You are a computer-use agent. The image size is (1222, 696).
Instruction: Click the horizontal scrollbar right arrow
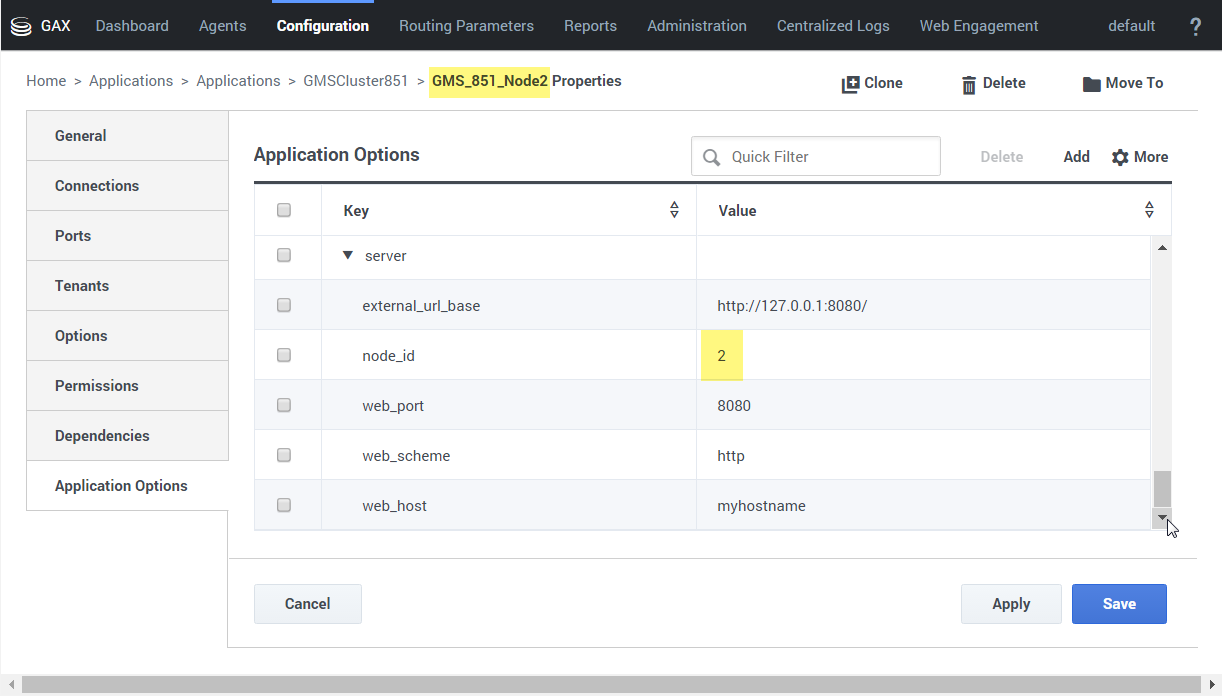(x=1212, y=685)
